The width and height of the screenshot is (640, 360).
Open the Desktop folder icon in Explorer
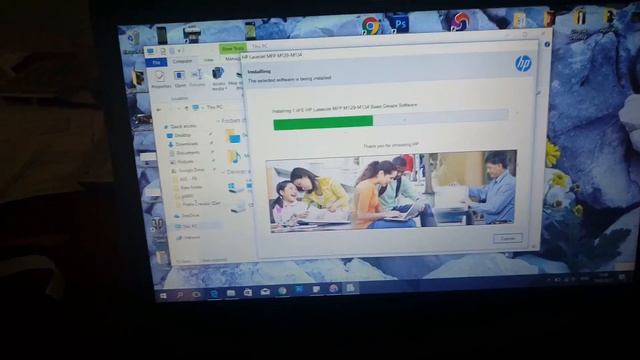233,136
